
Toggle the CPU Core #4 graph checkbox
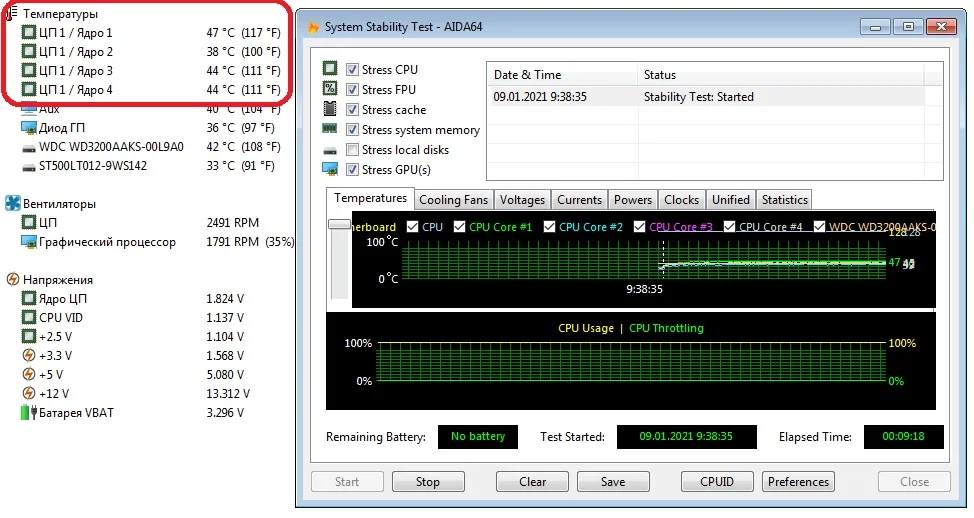coord(729,227)
